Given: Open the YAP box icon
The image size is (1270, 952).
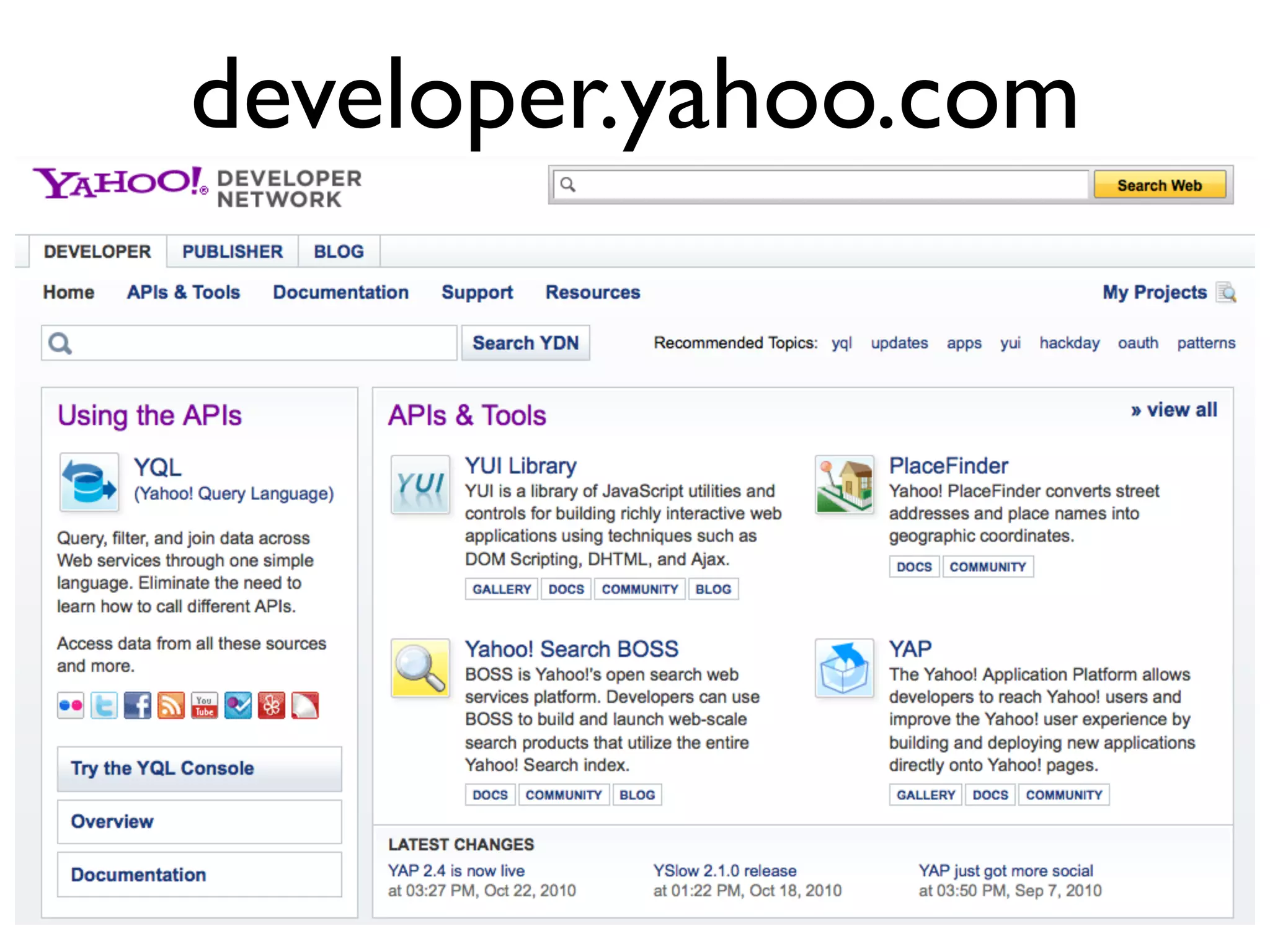Looking at the screenshot, I should click(x=845, y=668).
